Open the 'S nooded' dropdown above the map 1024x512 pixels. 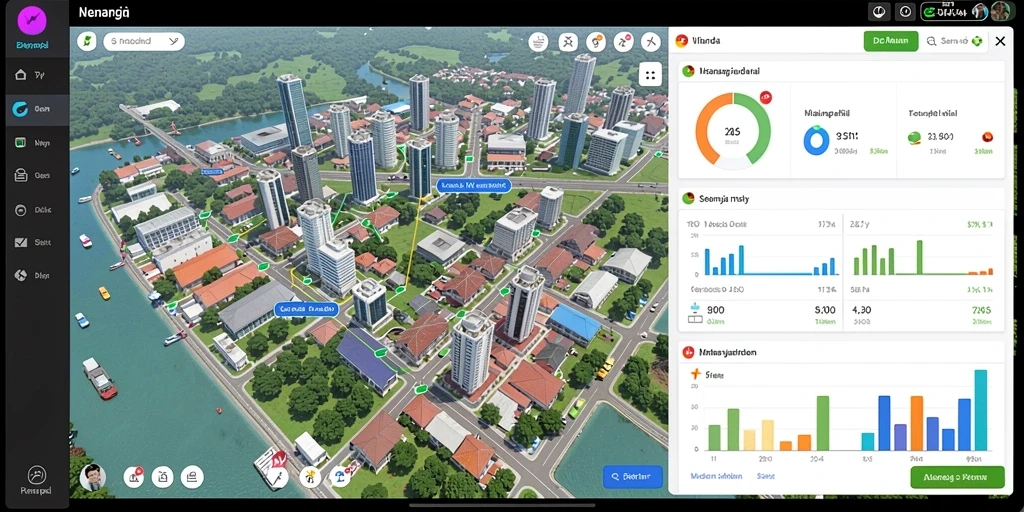144,42
